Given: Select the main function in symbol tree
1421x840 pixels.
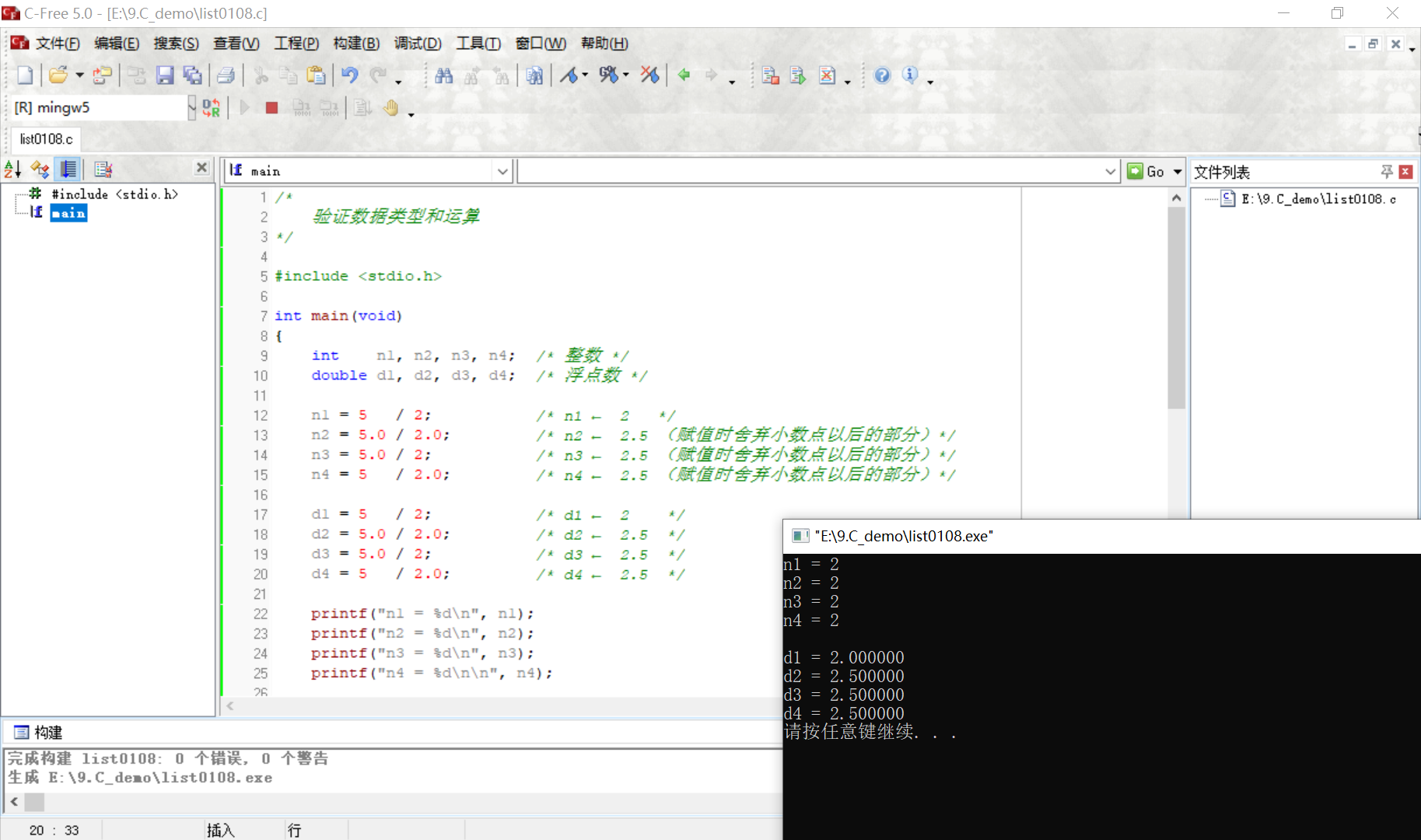Looking at the screenshot, I should (68, 213).
